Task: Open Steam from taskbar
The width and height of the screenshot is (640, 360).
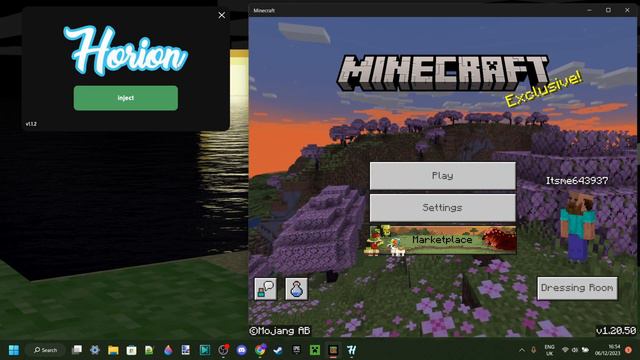Action: pyautogui.click(x=278, y=350)
